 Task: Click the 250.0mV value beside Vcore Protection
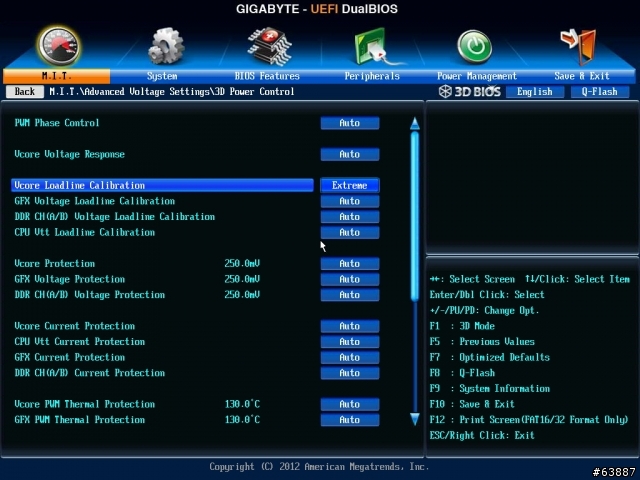pyautogui.click(x=242, y=264)
